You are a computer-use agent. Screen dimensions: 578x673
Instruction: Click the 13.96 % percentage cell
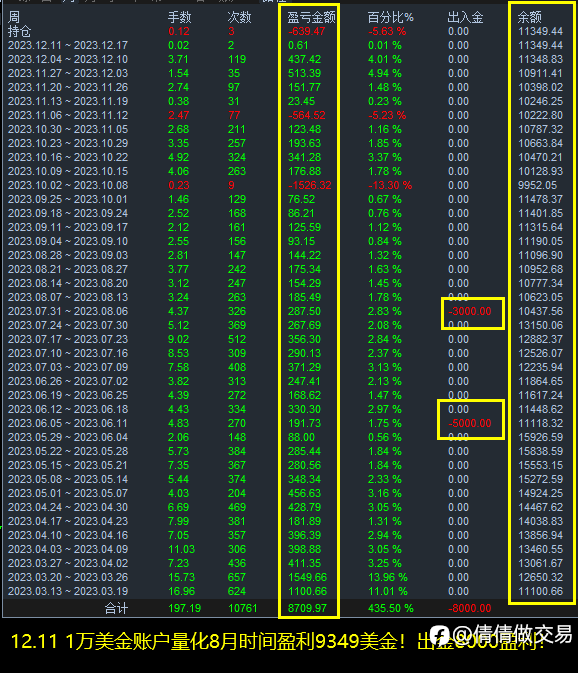[387, 577]
